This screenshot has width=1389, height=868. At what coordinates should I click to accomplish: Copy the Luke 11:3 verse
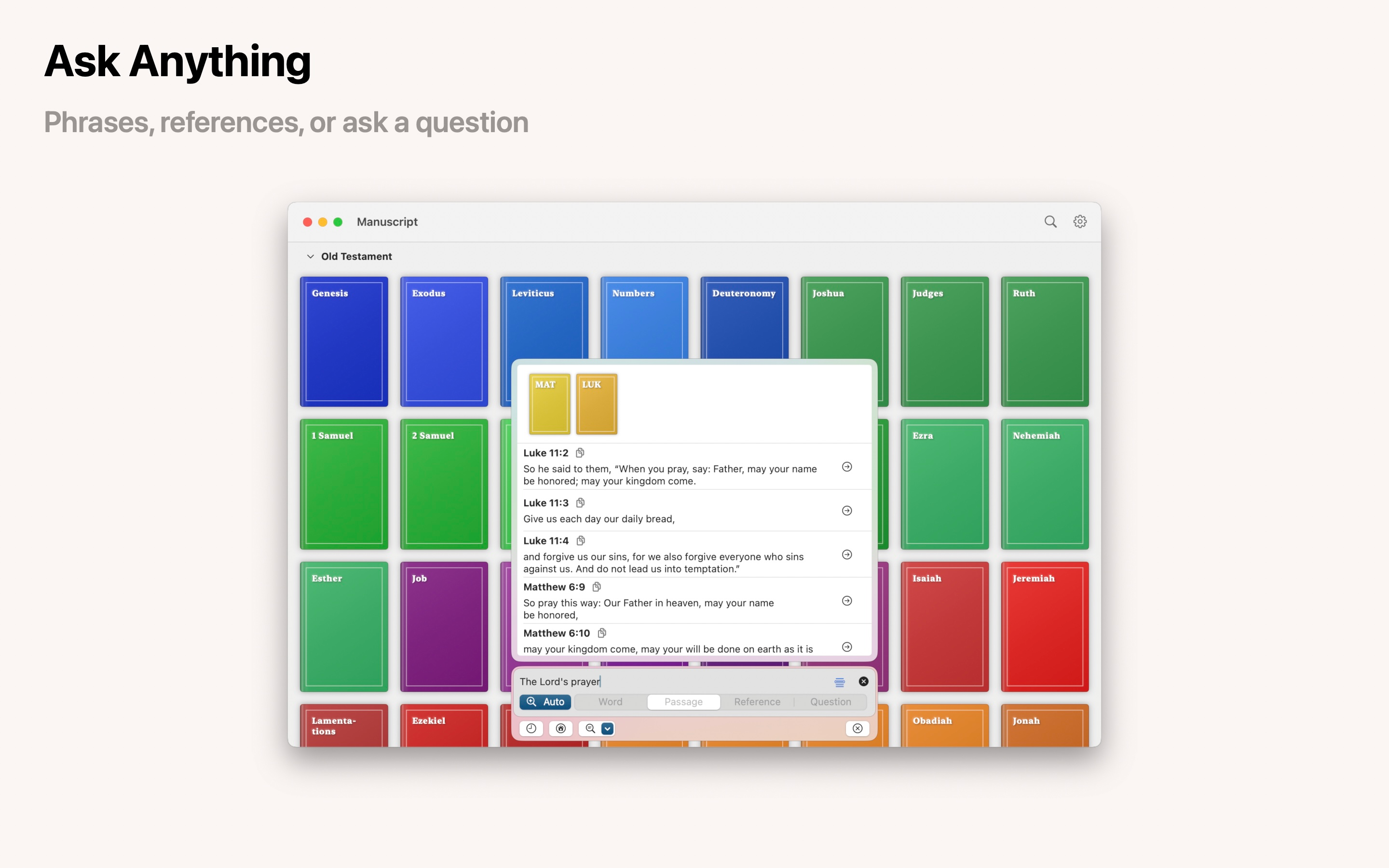(580, 503)
